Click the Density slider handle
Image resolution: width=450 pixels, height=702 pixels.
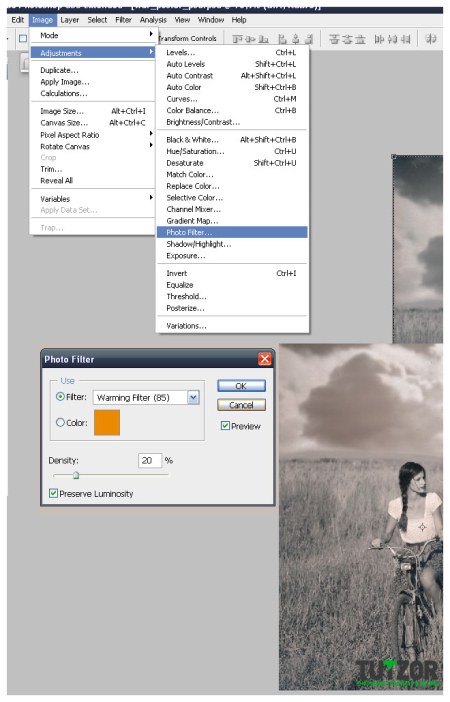pos(76,475)
